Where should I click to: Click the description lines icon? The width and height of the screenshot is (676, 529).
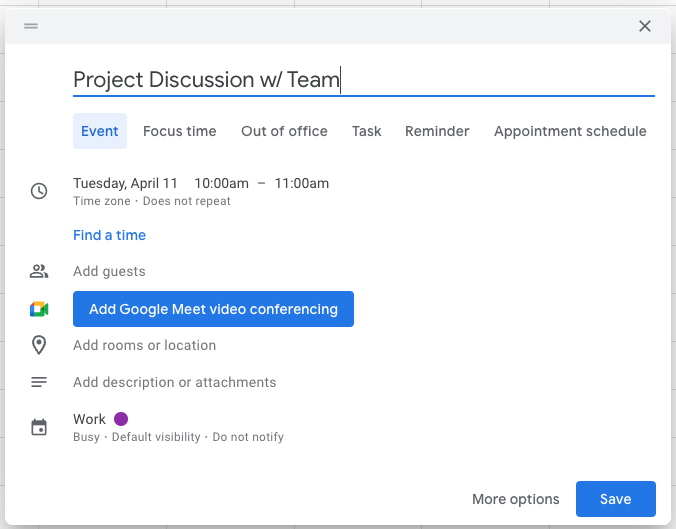39,382
